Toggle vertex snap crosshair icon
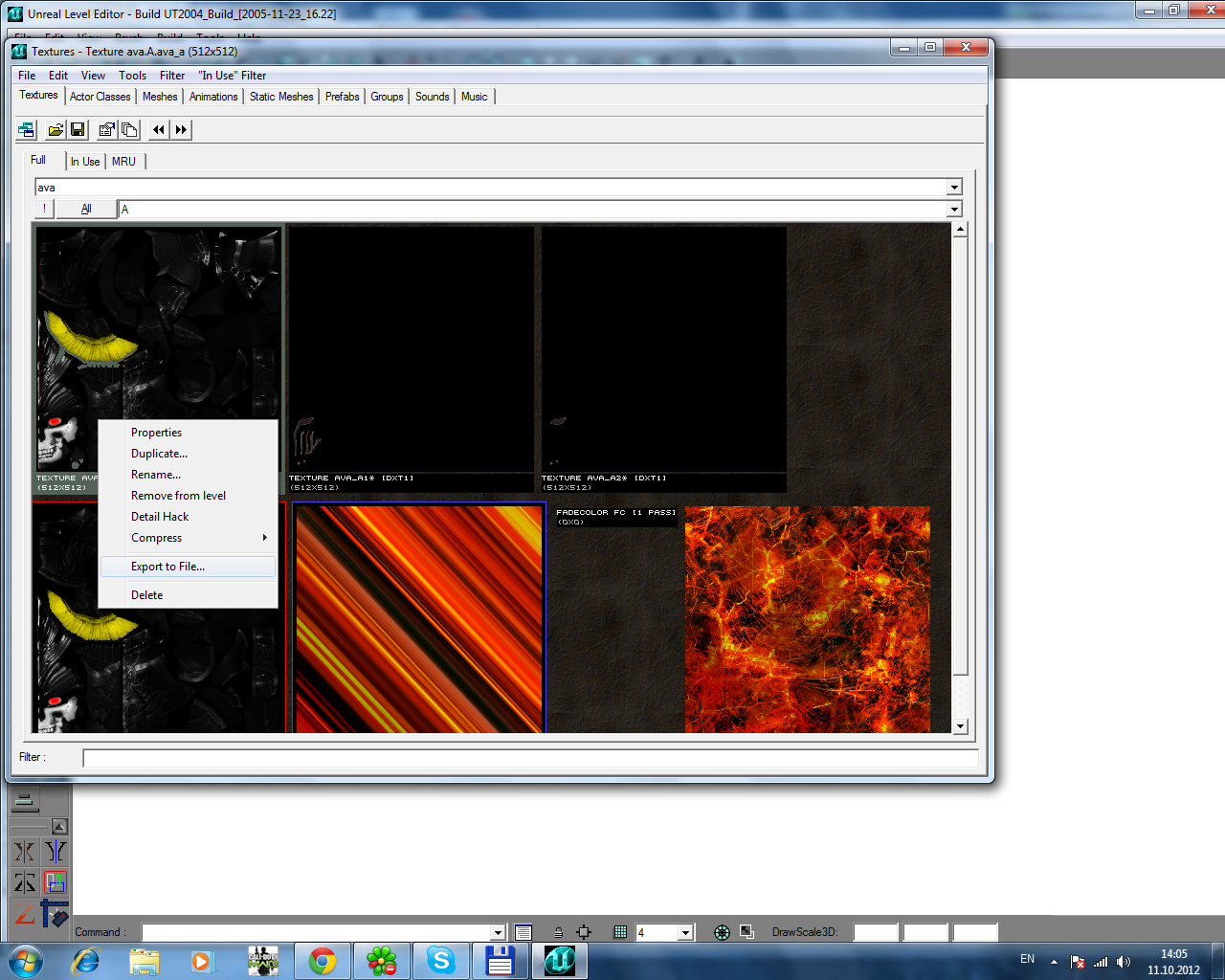Image resolution: width=1225 pixels, height=980 pixels. click(x=584, y=932)
